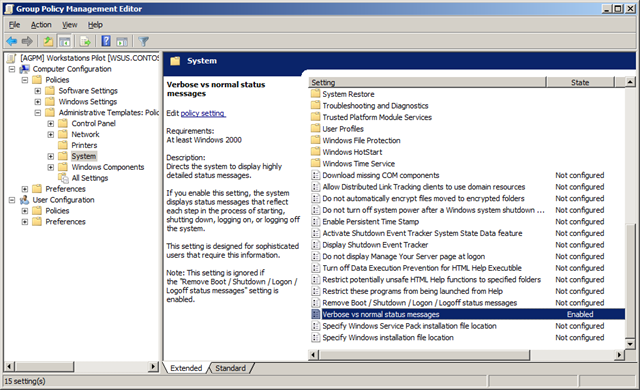The width and height of the screenshot is (640, 390).
Task: Click the Export List toolbar icon
Action: click(x=85, y=41)
